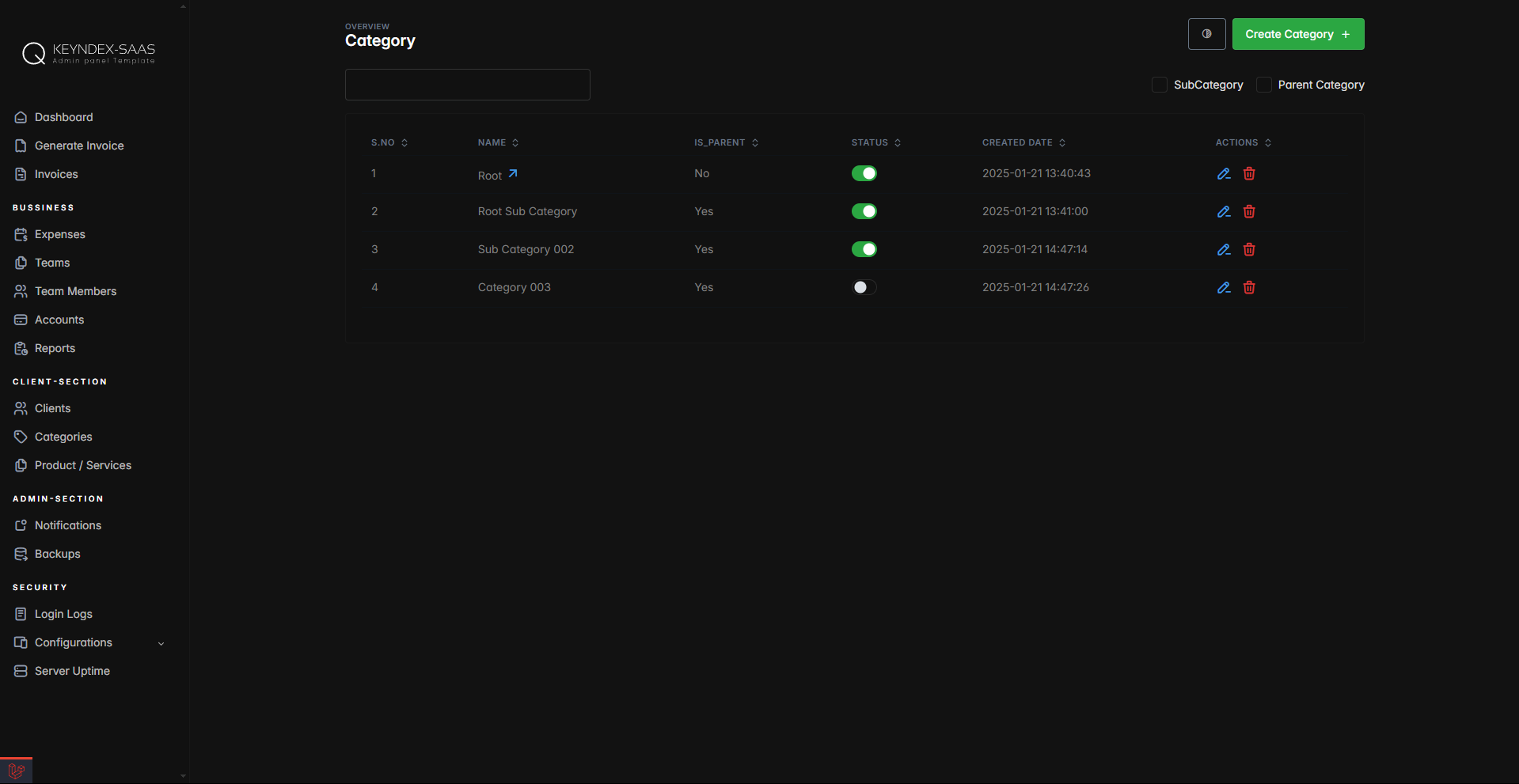Expand the Configurations menu chevron

coord(161,643)
